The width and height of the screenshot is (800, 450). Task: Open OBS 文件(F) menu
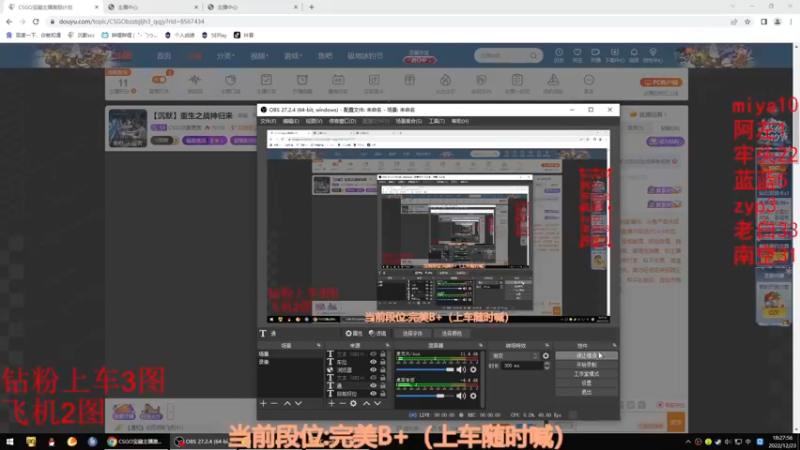click(268, 121)
